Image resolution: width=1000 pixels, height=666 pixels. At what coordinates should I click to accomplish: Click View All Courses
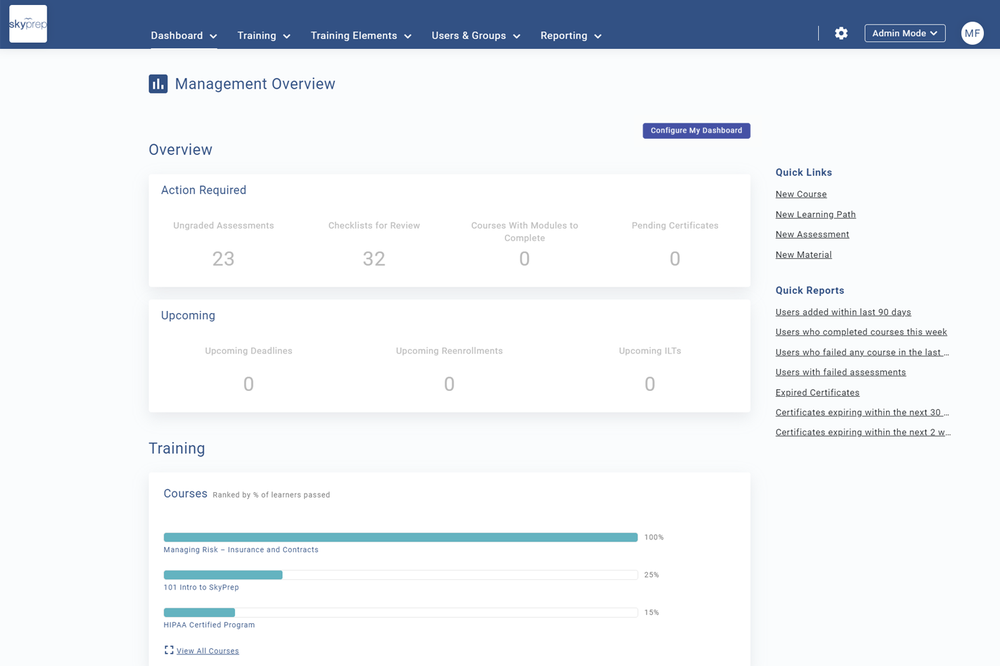pos(207,650)
